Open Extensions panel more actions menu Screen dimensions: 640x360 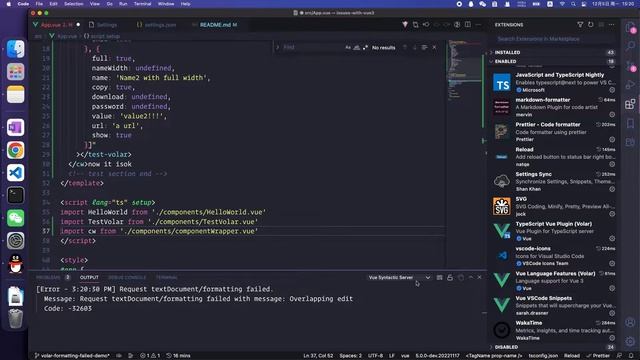[x=611, y=25]
